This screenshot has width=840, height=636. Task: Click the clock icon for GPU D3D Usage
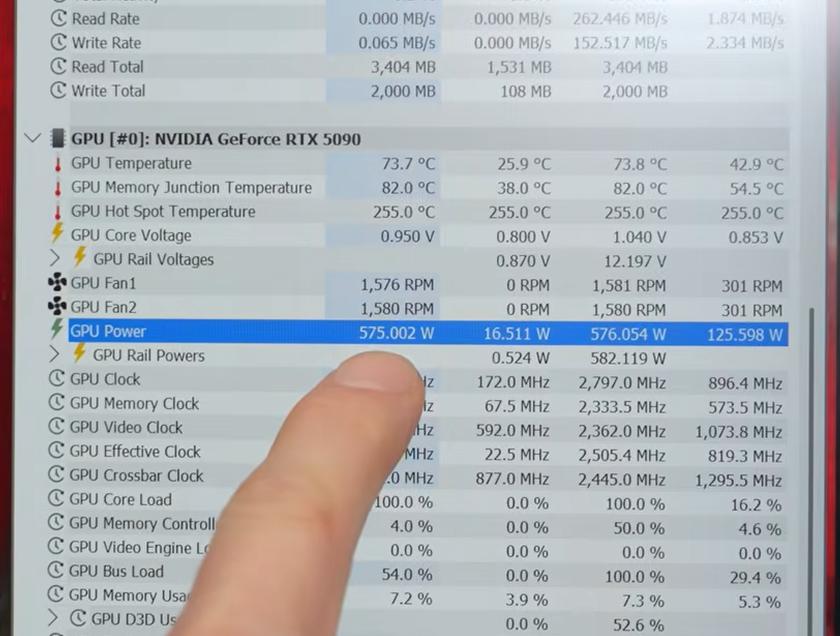(x=78, y=618)
